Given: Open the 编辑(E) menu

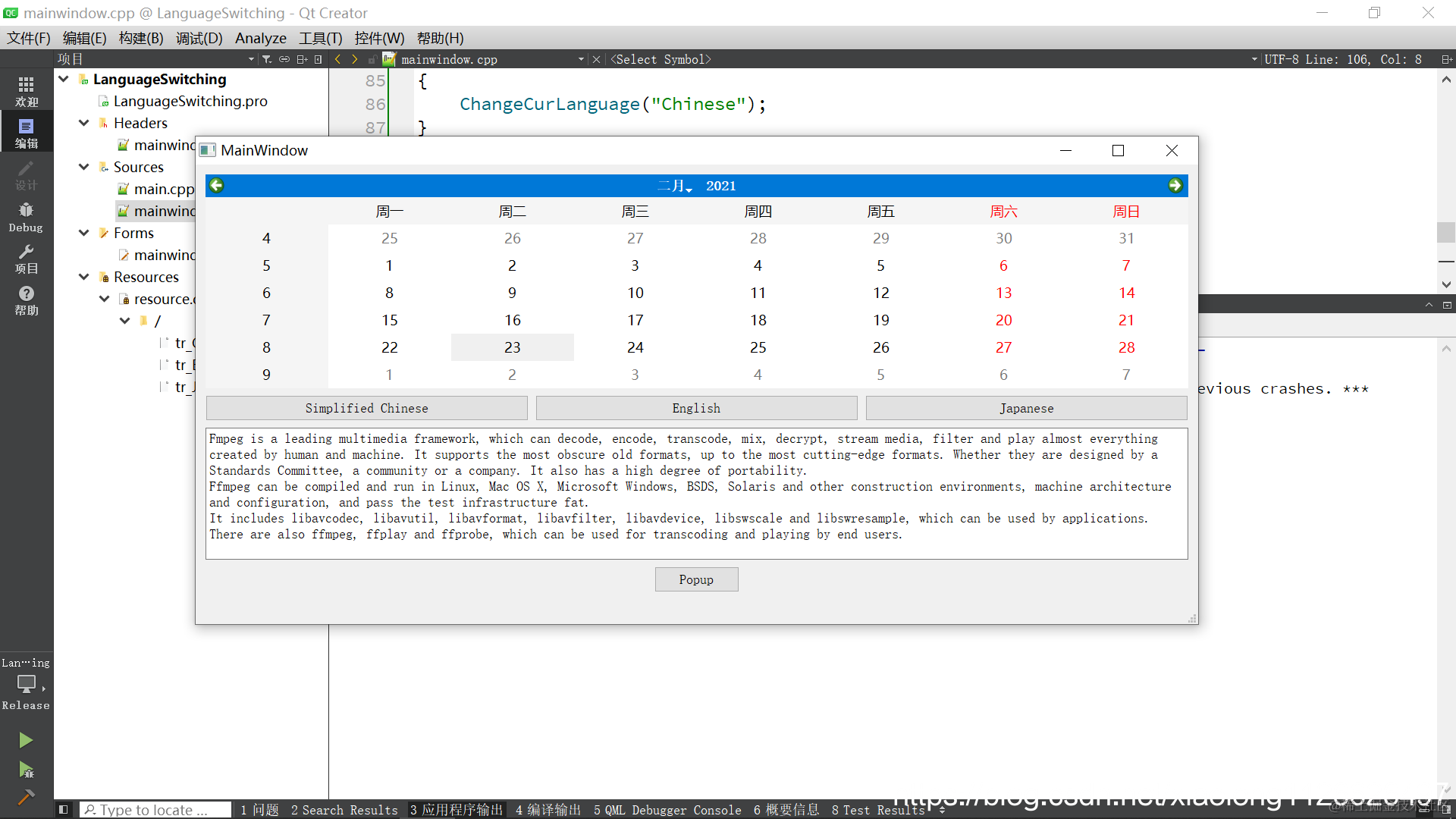Looking at the screenshot, I should tap(85, 38).
